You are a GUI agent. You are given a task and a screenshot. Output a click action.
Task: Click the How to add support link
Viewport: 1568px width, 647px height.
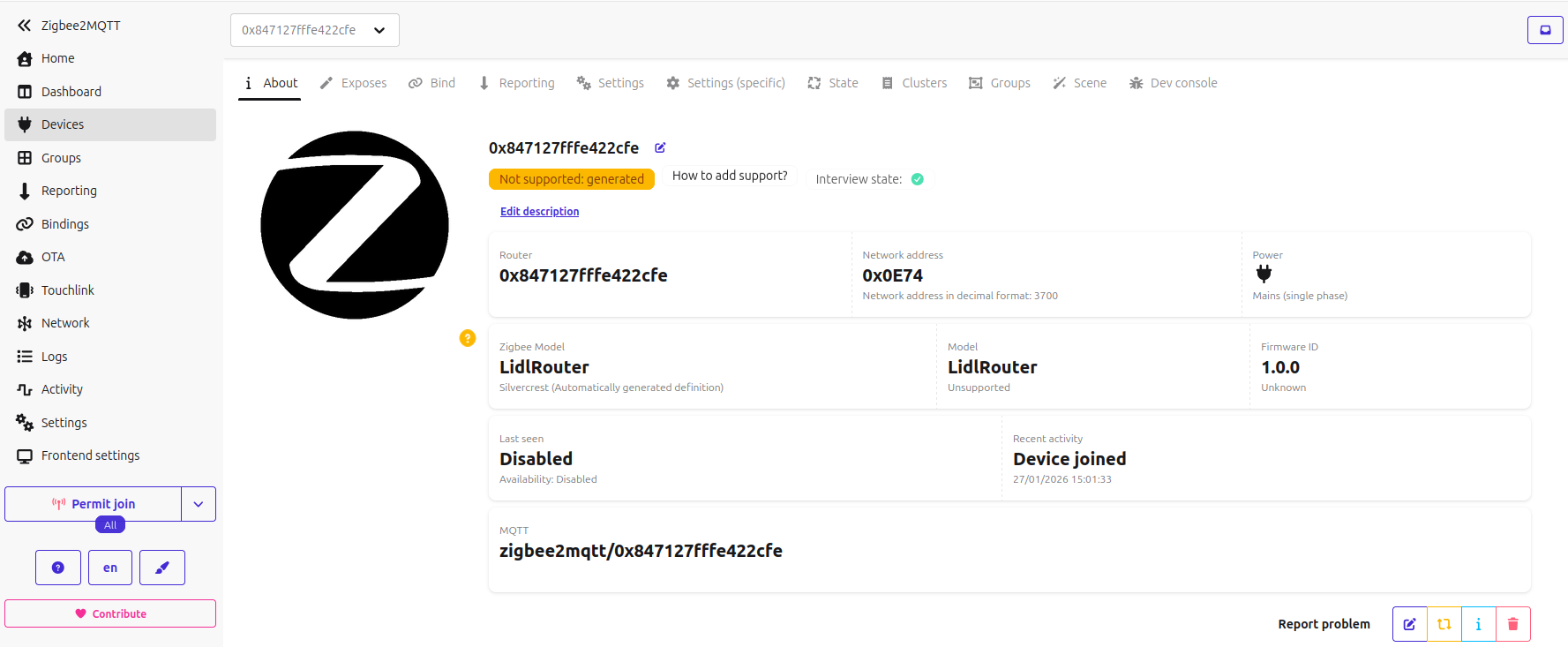[729, 176]
